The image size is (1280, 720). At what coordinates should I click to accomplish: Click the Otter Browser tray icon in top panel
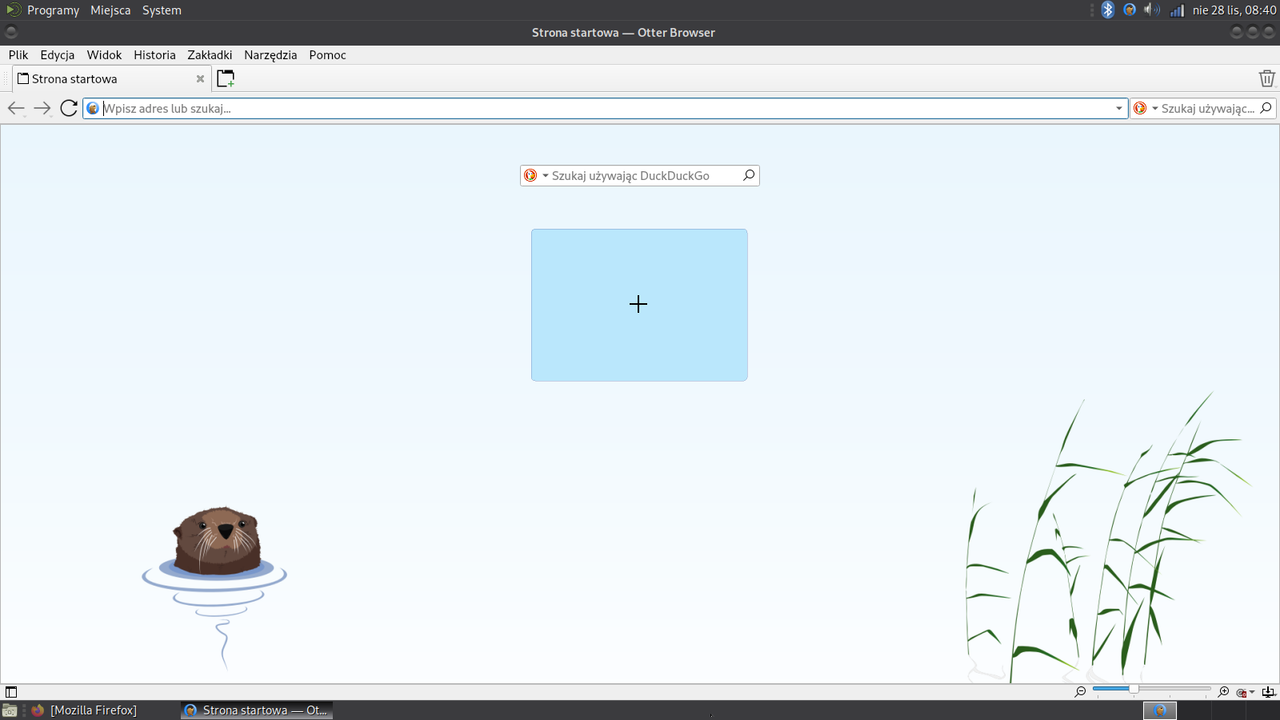(1130, 10)
